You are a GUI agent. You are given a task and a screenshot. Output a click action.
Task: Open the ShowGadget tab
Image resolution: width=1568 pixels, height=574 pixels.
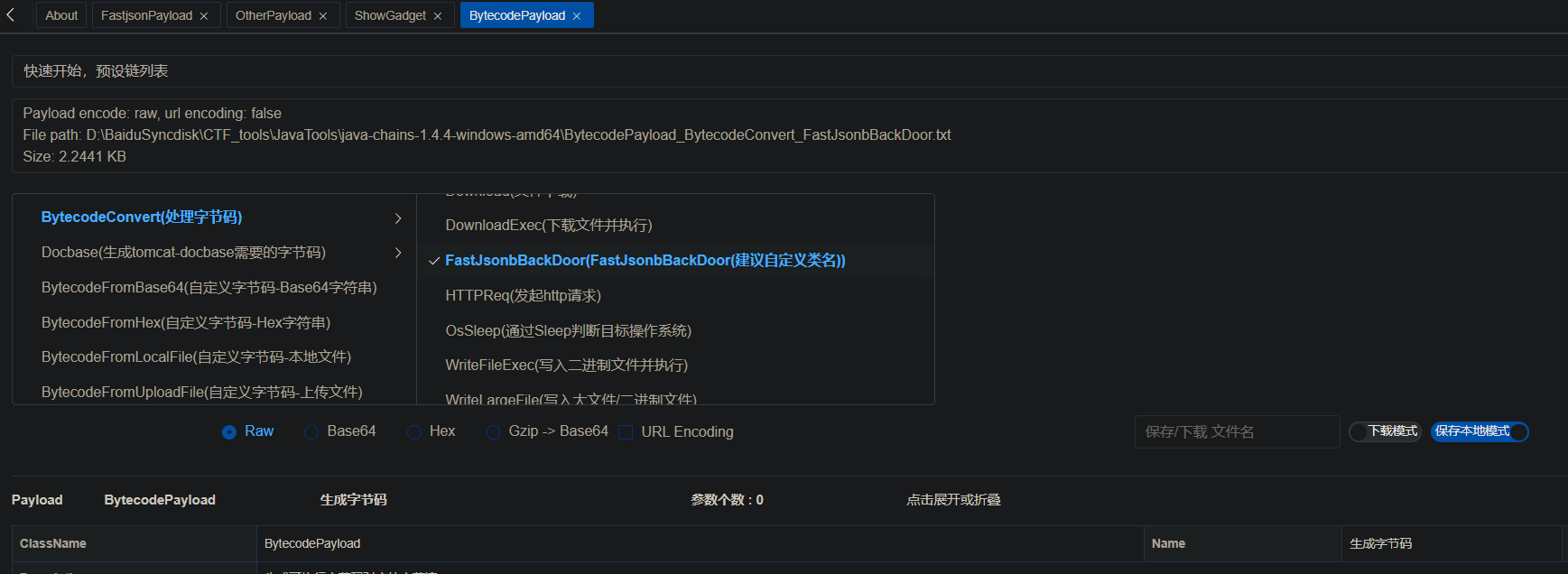[x=390, y=15]
